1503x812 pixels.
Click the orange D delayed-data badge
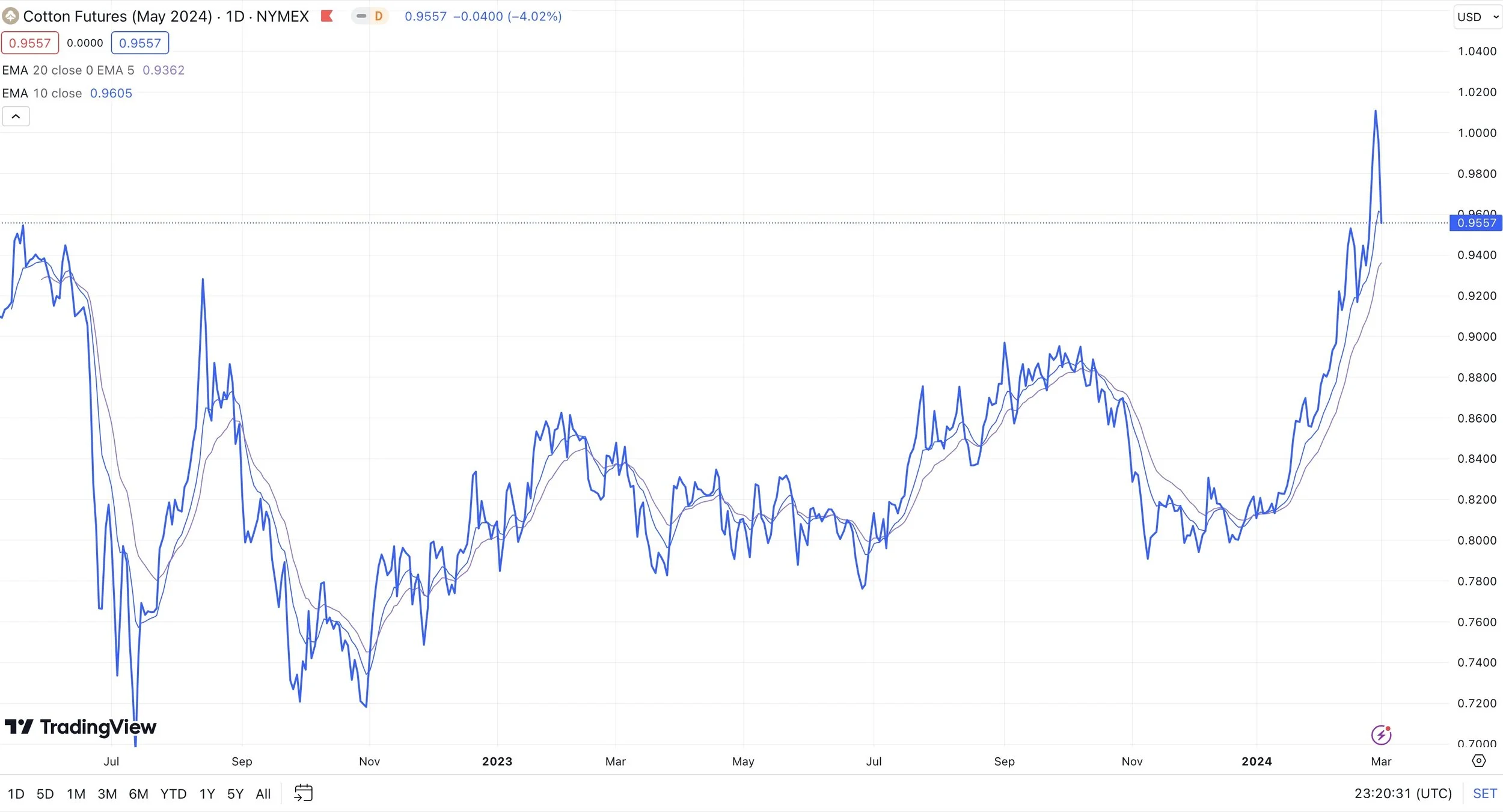(378, 16)
